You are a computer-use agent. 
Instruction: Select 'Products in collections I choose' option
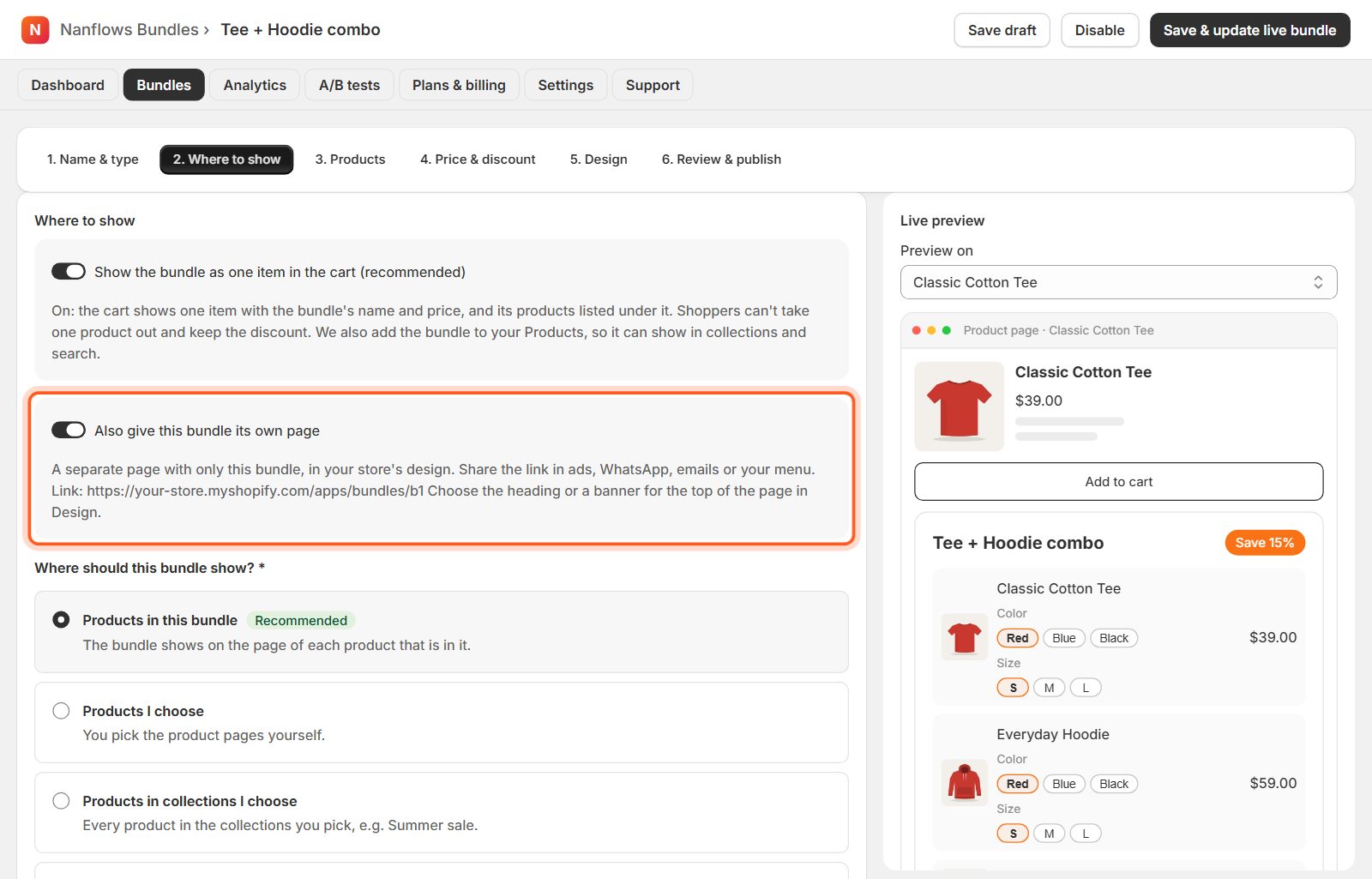coord(61,801)
